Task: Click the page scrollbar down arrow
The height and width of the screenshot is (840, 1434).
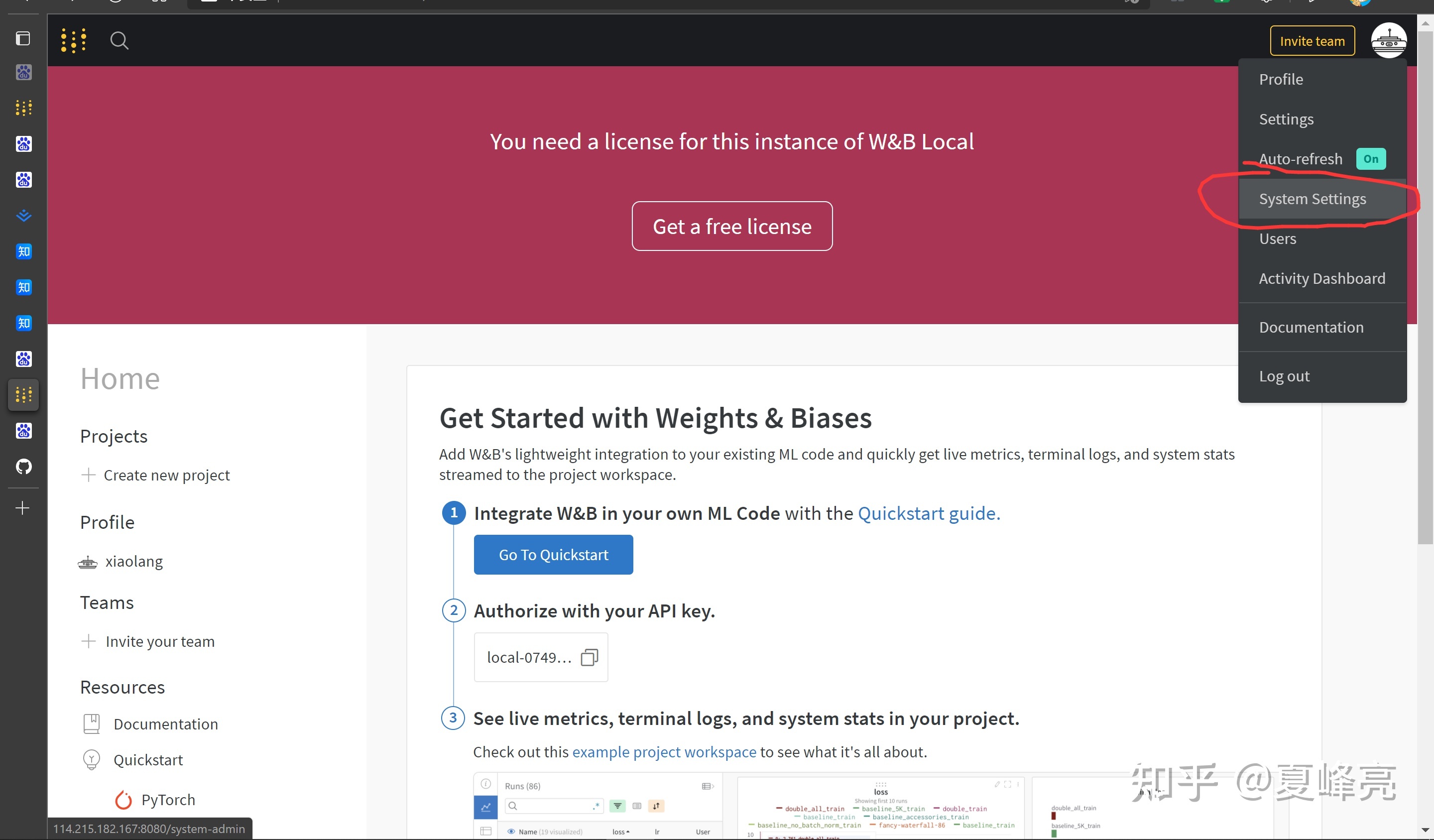Action: pyautogui.click(x=1426, y=831)
